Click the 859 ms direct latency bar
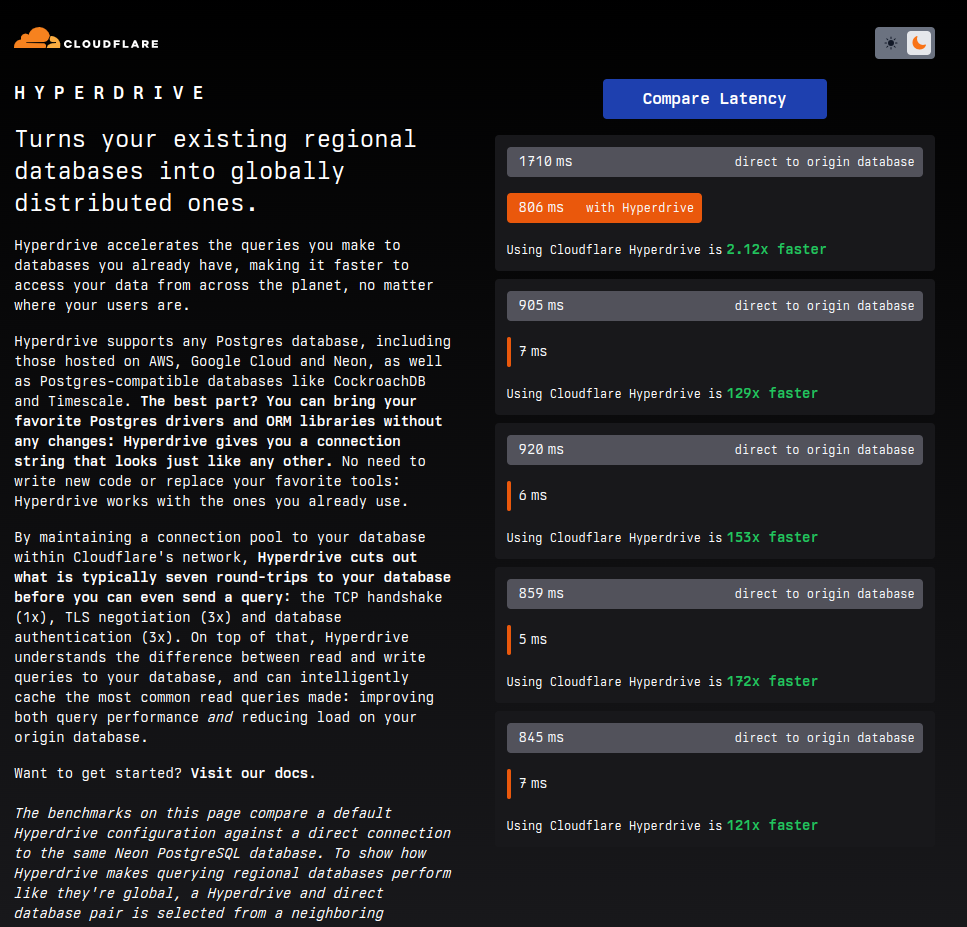The width and height of the screenshot is (967, 927). pos(714,594)
